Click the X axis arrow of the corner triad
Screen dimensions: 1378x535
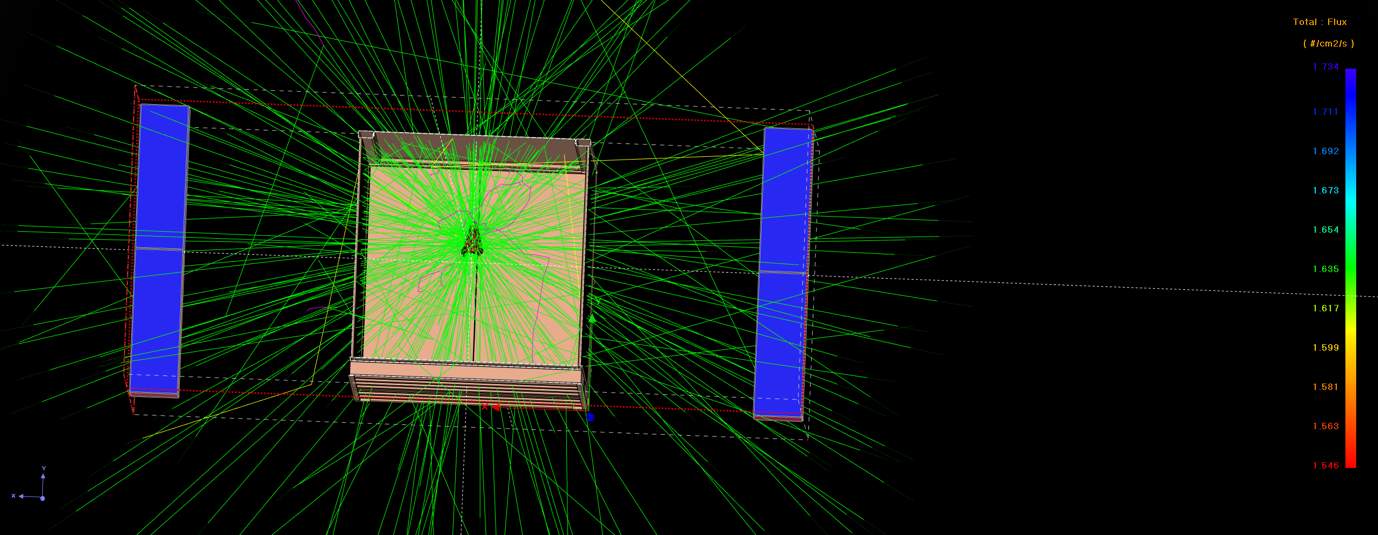click(16, 496)
